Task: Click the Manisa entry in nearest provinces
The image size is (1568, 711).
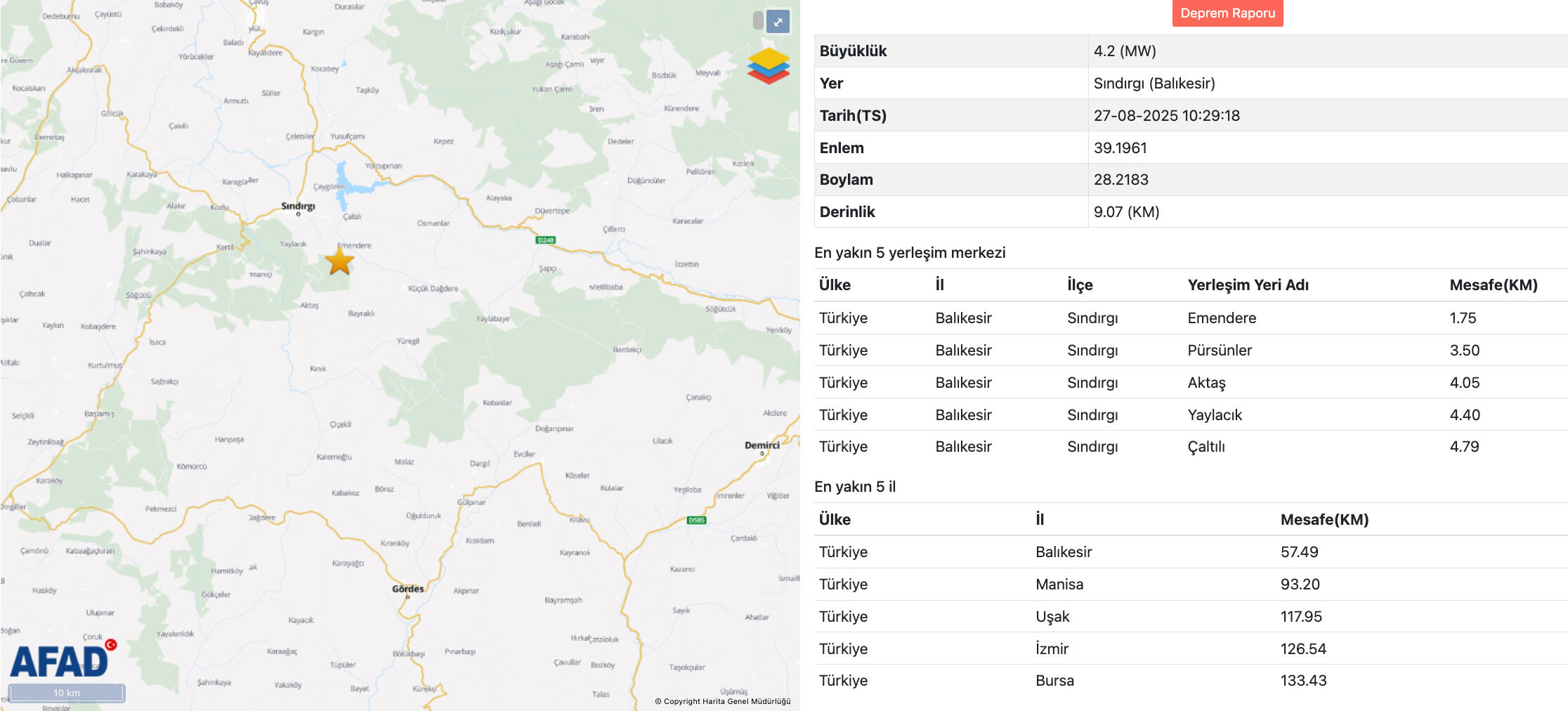Action: click(1059, 585)
